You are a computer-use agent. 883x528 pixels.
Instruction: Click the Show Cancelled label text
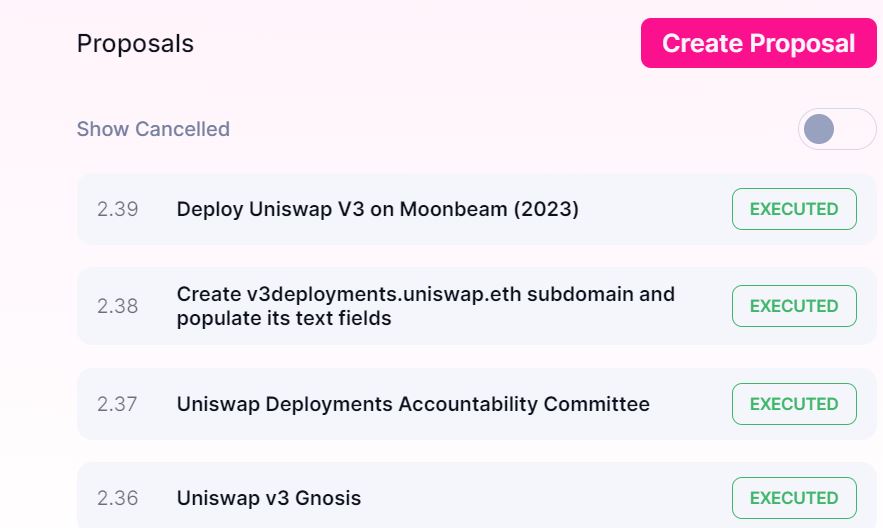point(153,129)
